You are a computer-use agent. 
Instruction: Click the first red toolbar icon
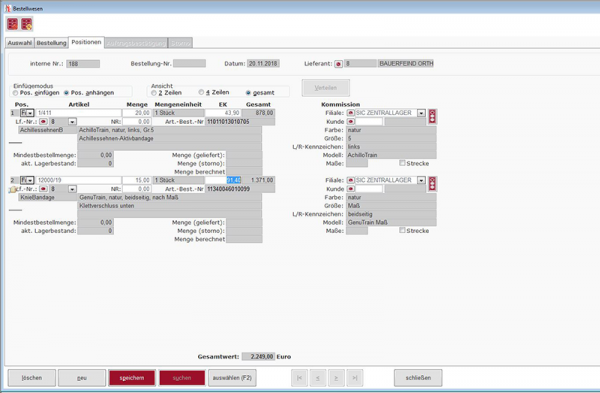coord(12,24)
